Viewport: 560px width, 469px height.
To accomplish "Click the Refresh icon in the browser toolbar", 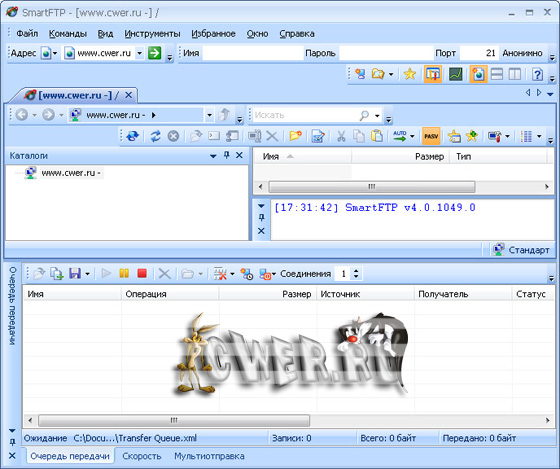I will [155, 136].
